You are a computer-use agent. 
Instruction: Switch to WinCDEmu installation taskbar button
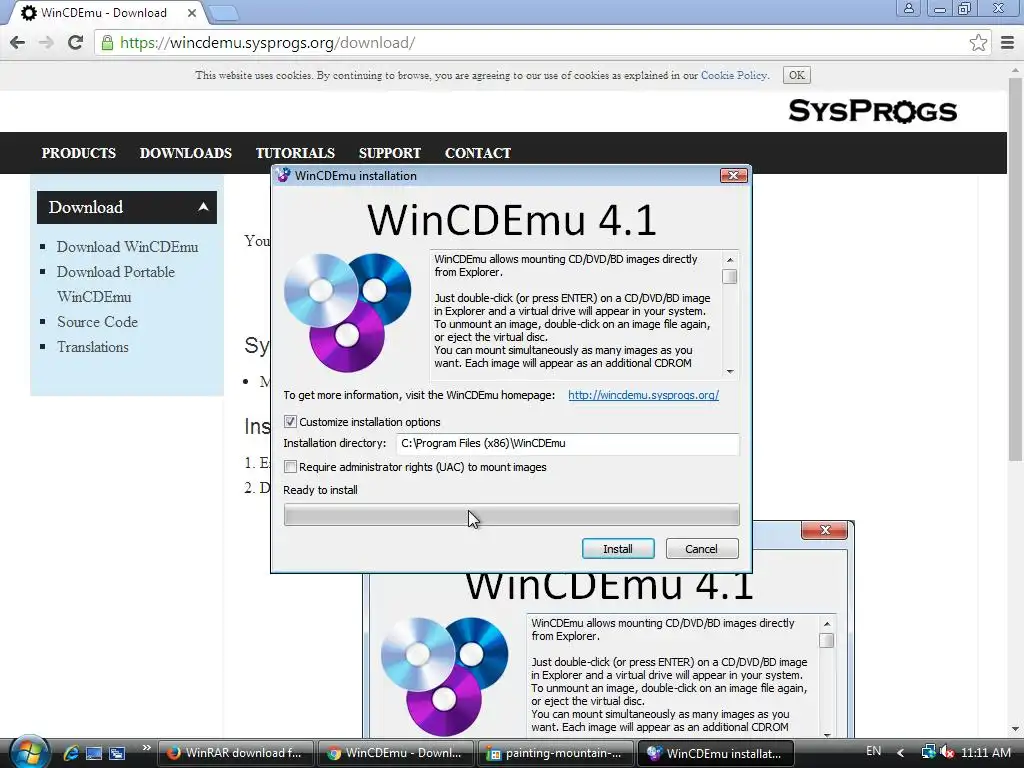point(716,753)
